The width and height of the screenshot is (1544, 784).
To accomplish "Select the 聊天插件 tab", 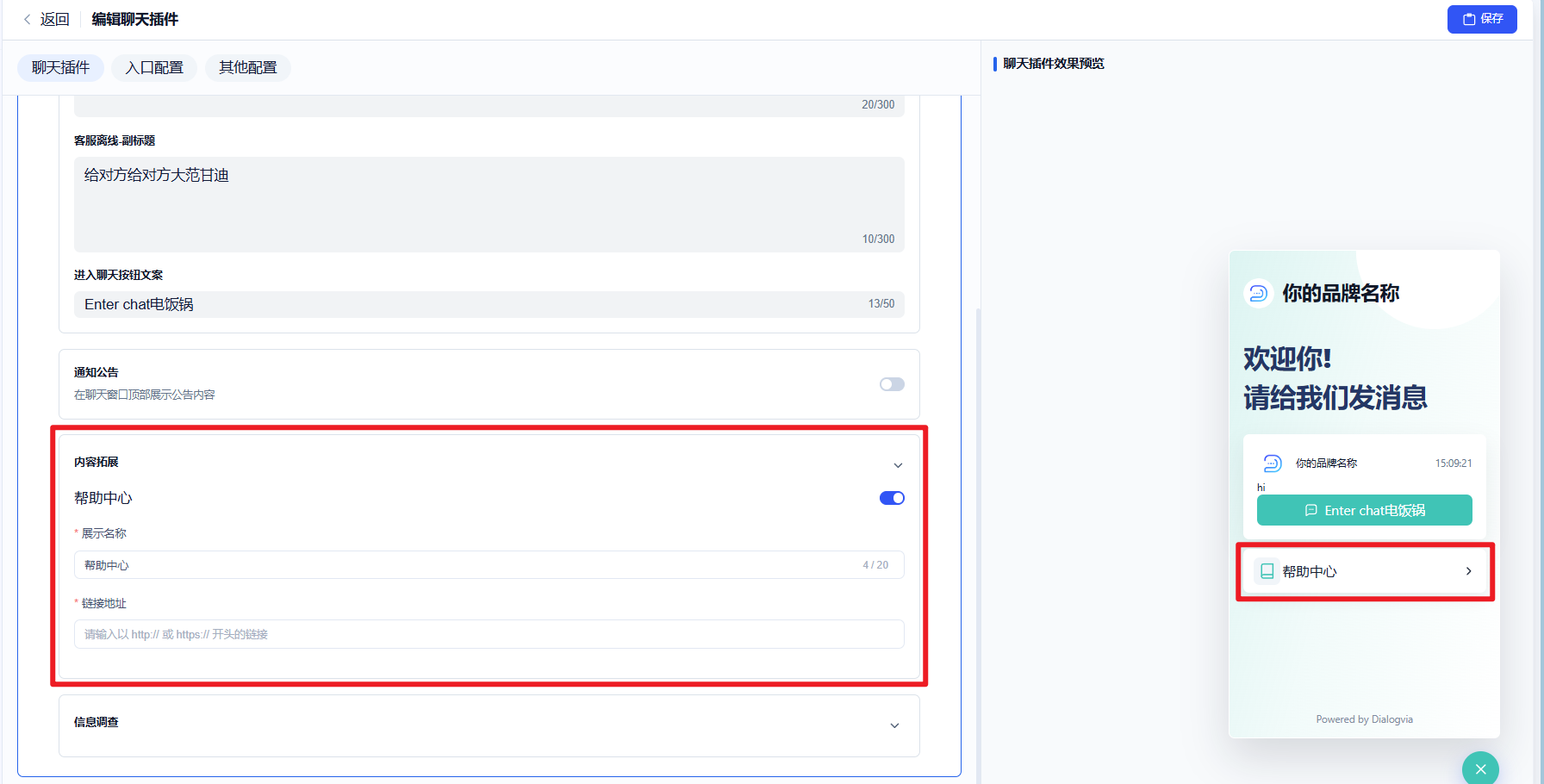I will point(61,67).
